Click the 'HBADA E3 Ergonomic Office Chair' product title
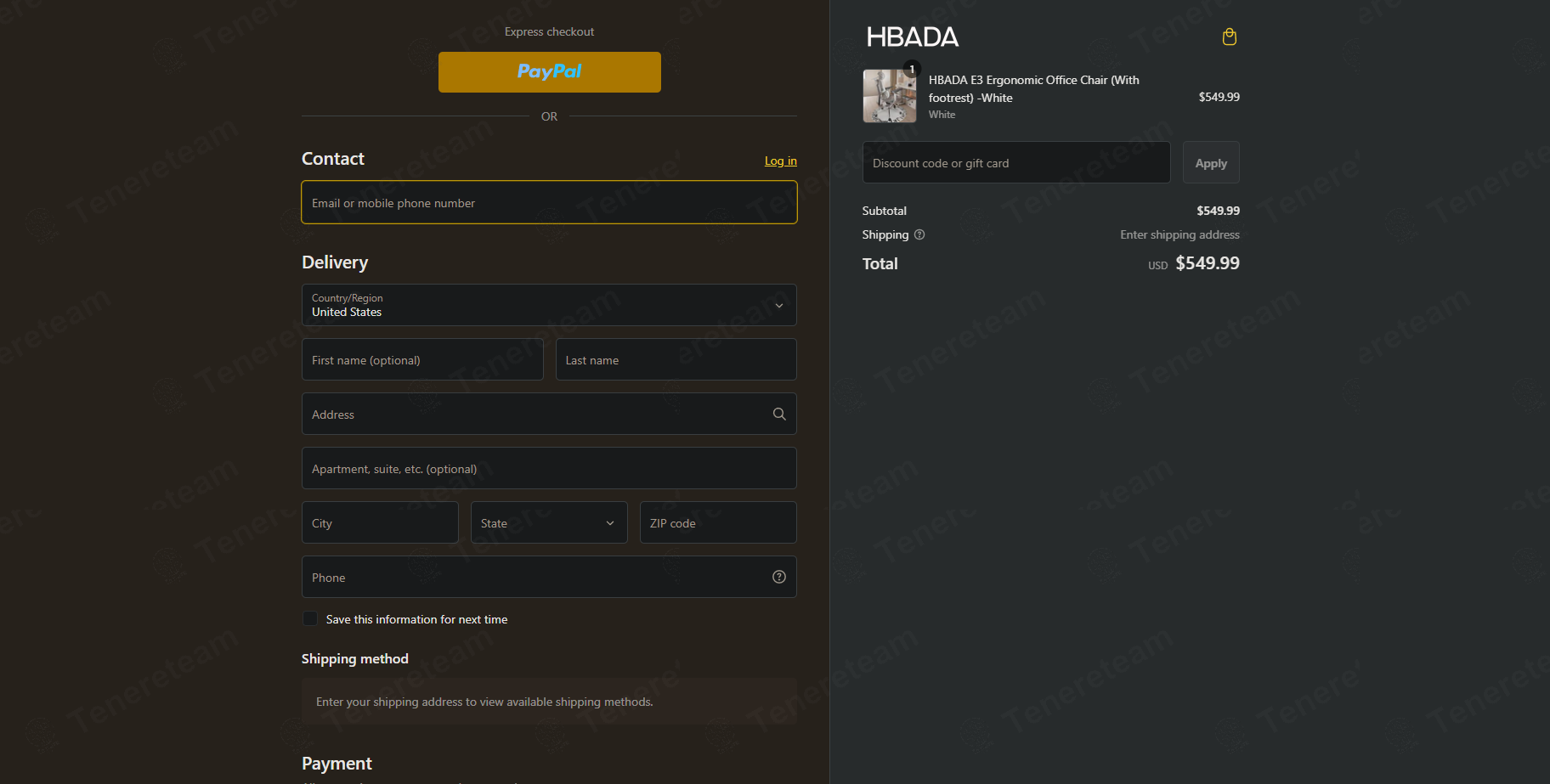 [1033, 88]
